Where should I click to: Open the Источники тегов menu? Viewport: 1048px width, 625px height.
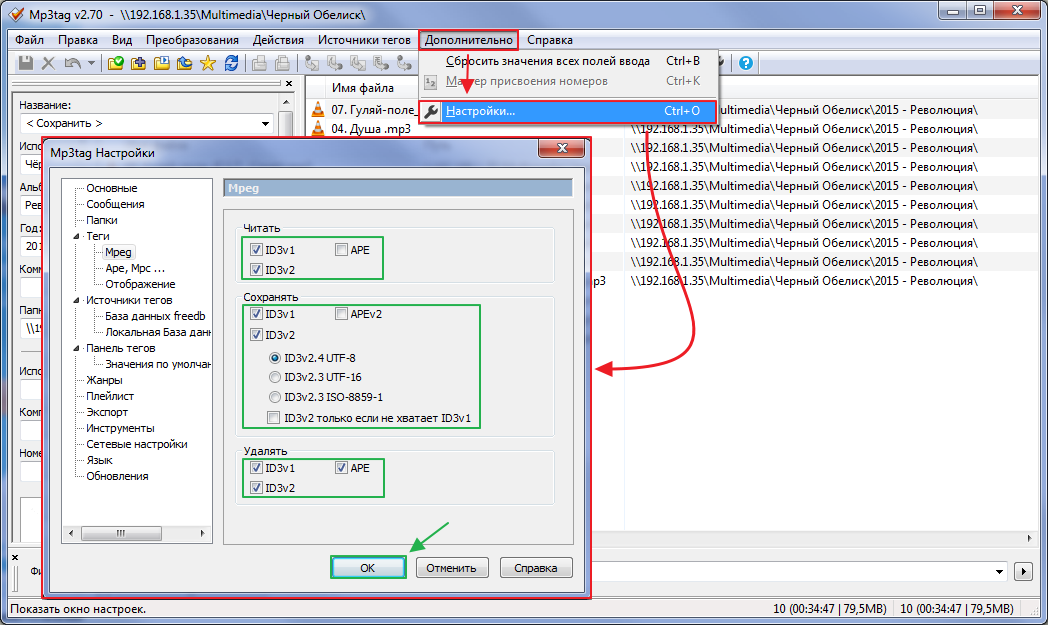(364, 40)
